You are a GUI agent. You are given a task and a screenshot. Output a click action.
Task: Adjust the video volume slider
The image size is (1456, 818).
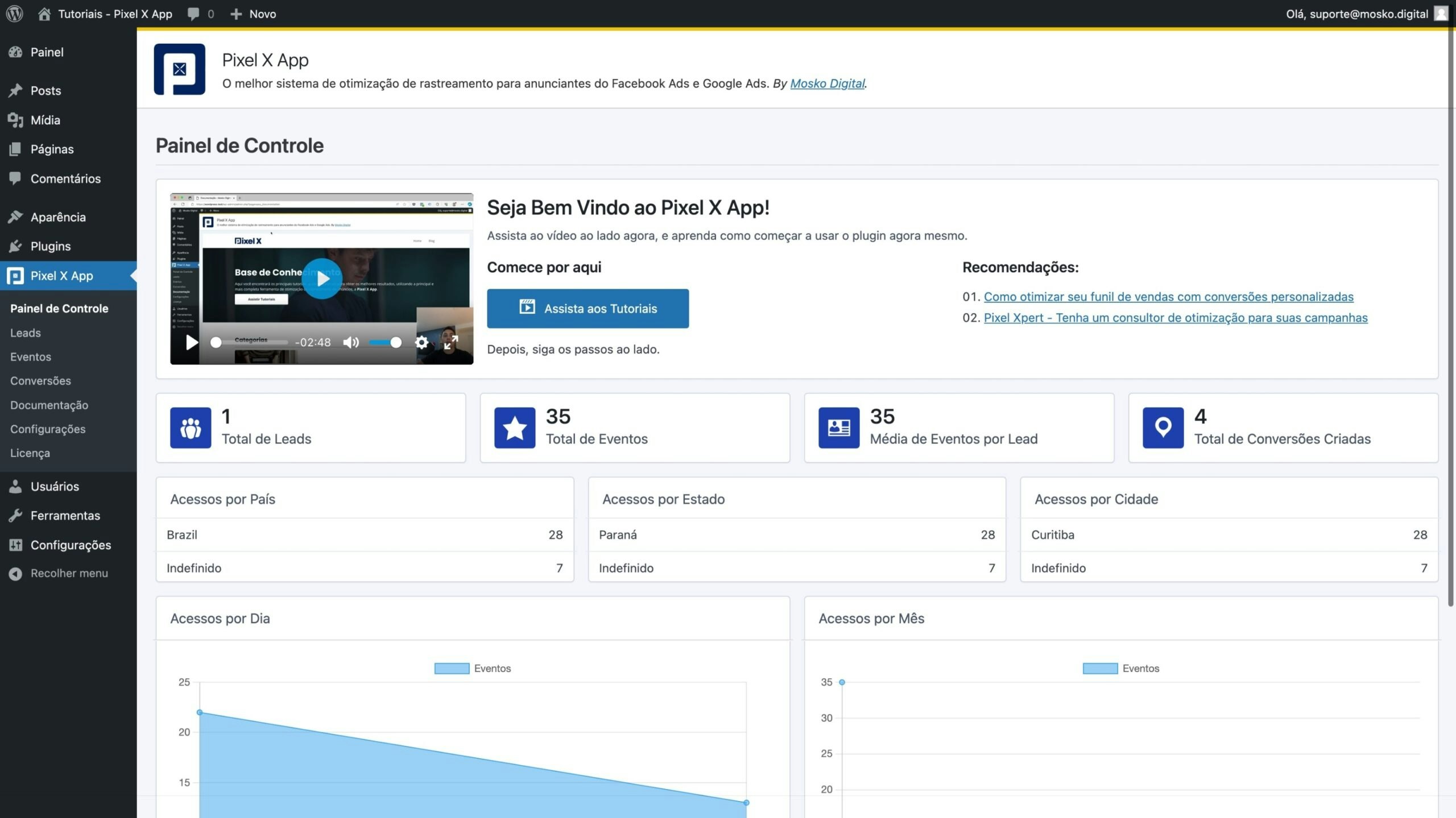[385, 342]
